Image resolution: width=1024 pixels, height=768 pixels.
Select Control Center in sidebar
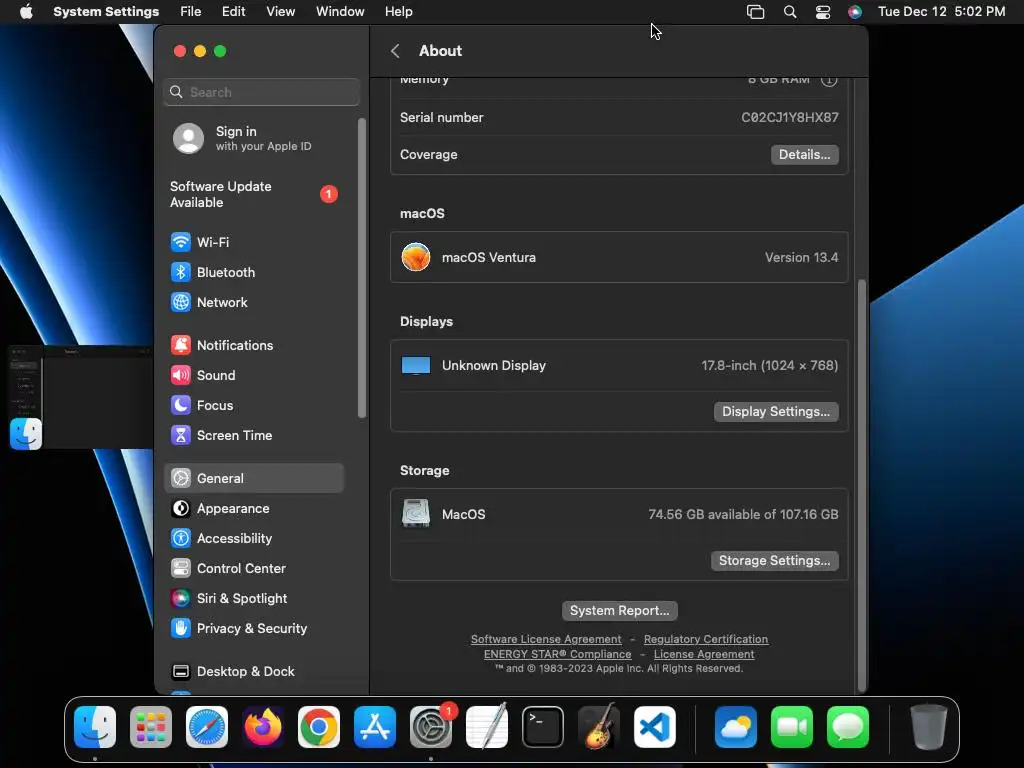point(253,569)
